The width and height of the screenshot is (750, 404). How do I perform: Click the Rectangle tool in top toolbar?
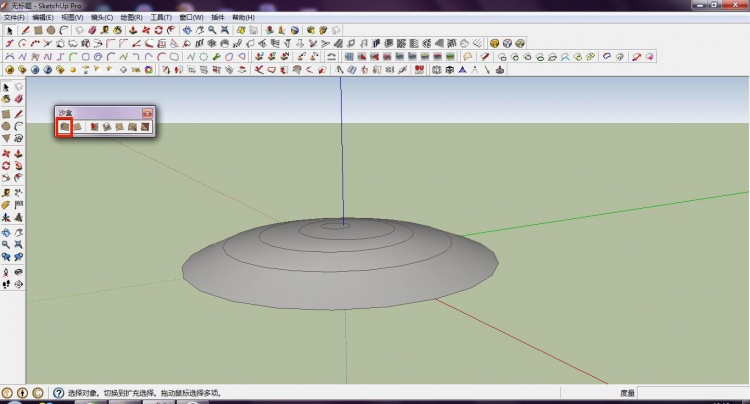[38, 30]
